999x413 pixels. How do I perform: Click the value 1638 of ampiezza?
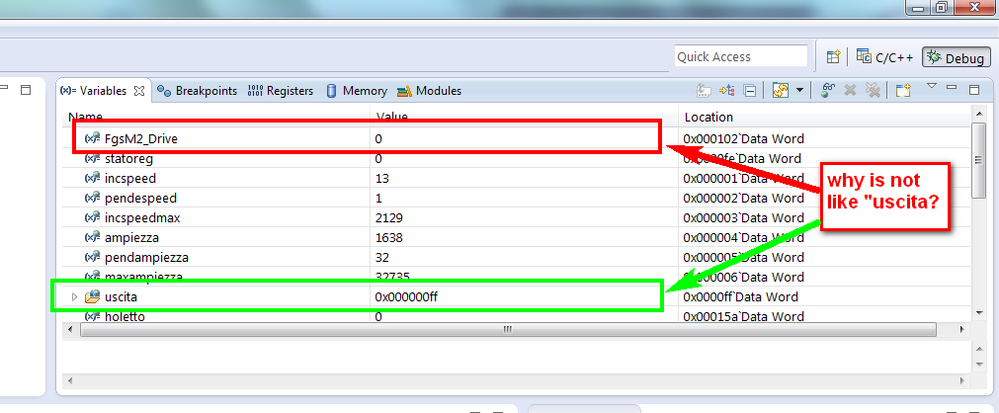click(389, 237)
